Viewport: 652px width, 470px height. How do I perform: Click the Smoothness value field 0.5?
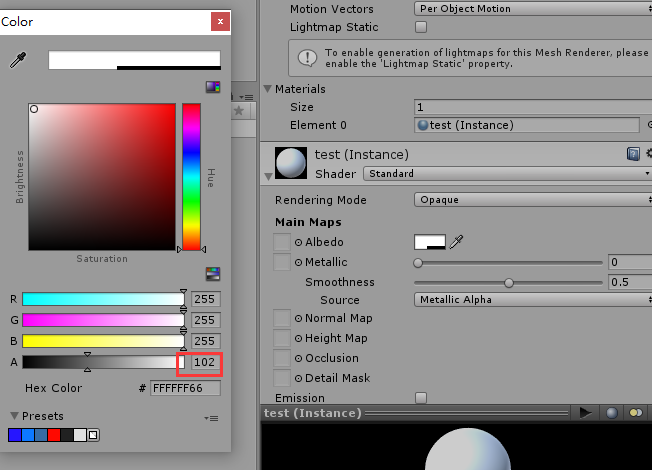pyautogui.click(x=630, y=282)
